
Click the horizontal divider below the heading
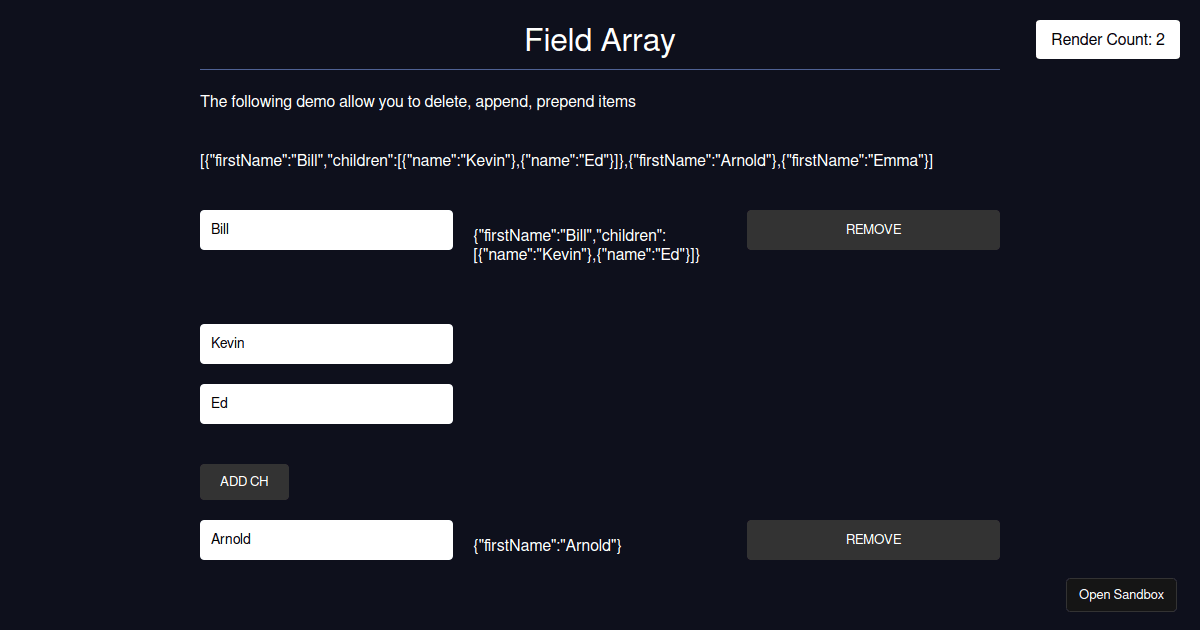point(600,70)
